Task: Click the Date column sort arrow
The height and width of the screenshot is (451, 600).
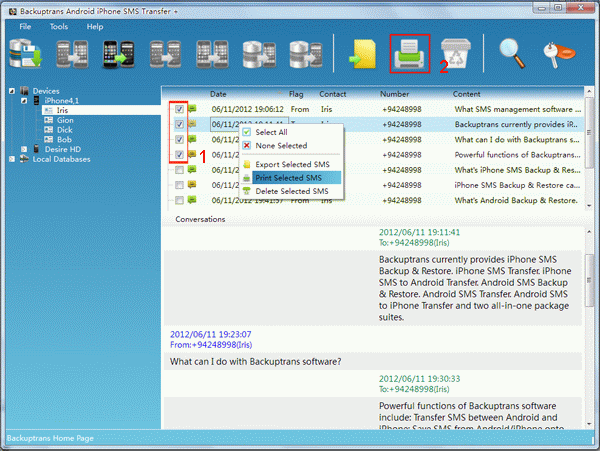Action: pos(280,93)
